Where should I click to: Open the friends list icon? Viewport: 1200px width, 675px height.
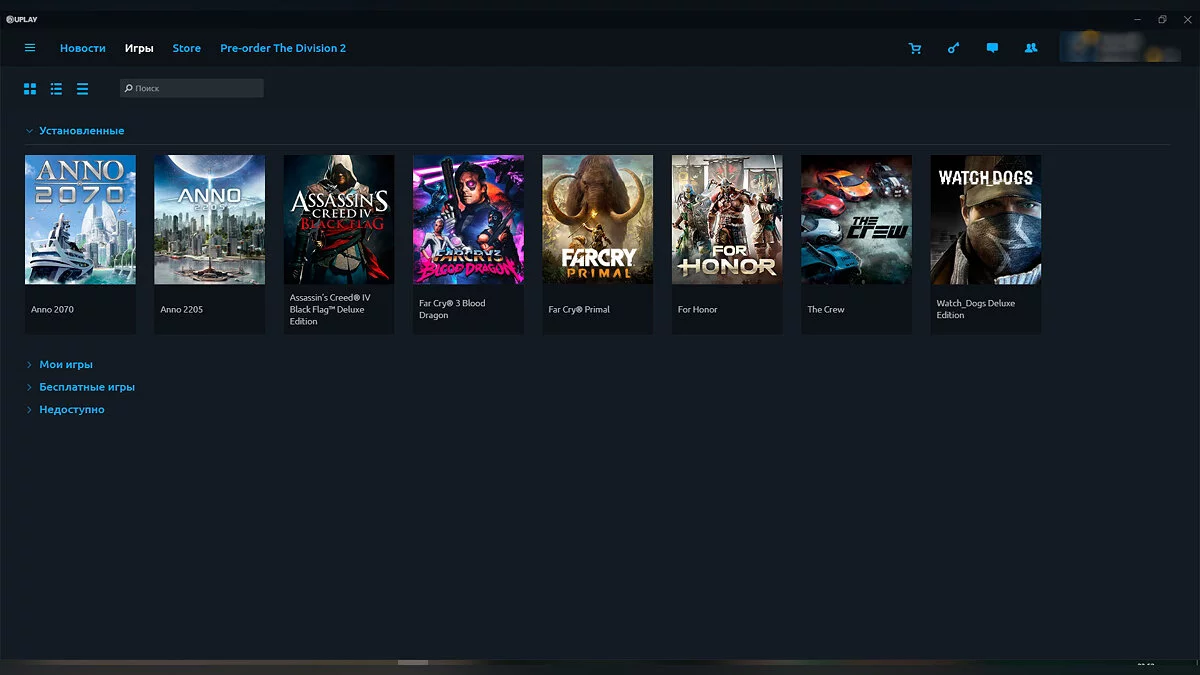pos(1031,48)
